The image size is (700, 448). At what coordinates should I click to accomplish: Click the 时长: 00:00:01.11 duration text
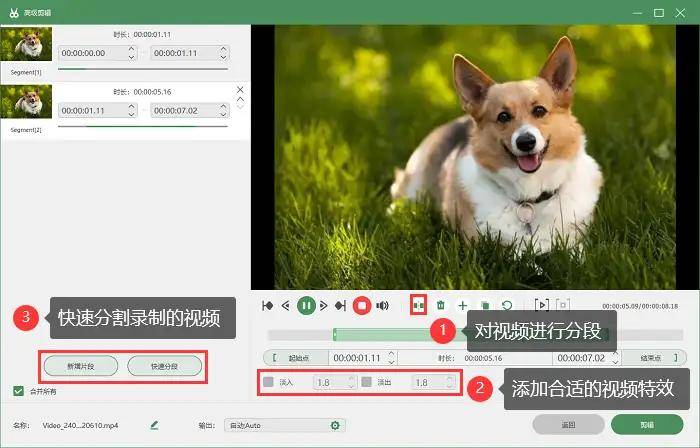142,34
